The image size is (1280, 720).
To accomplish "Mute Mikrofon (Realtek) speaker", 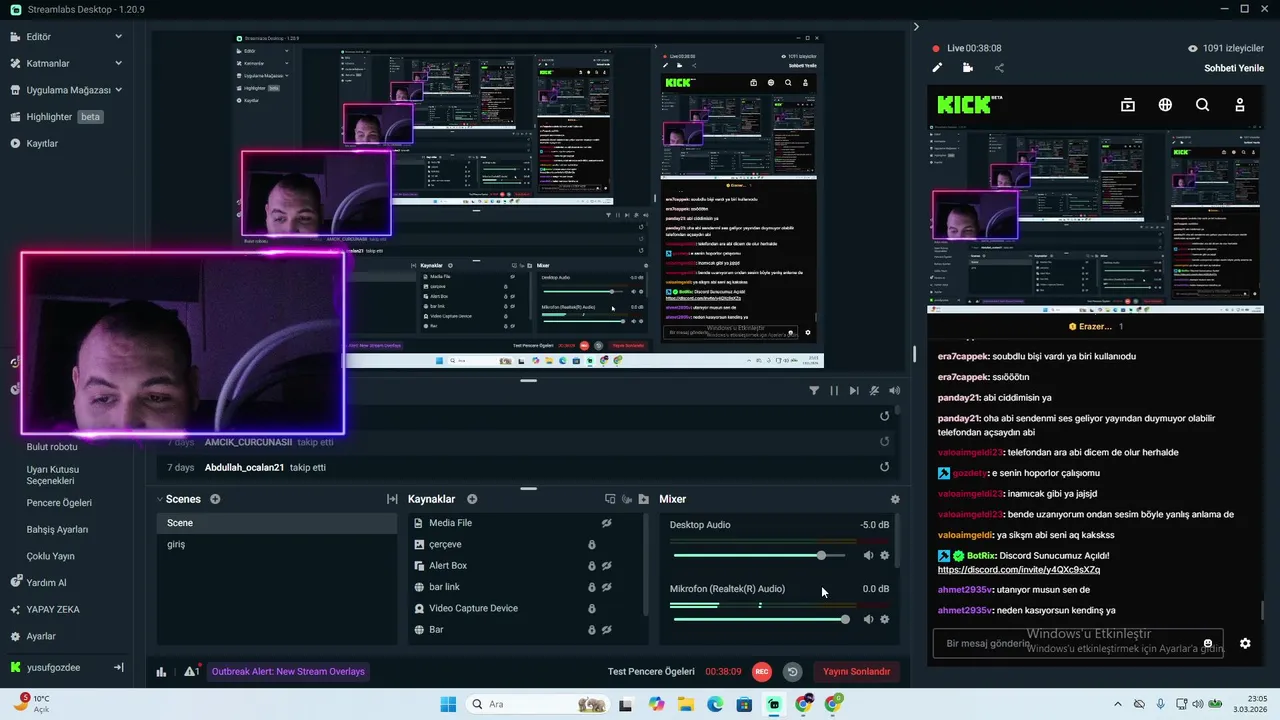I will (x=868, y=619).
